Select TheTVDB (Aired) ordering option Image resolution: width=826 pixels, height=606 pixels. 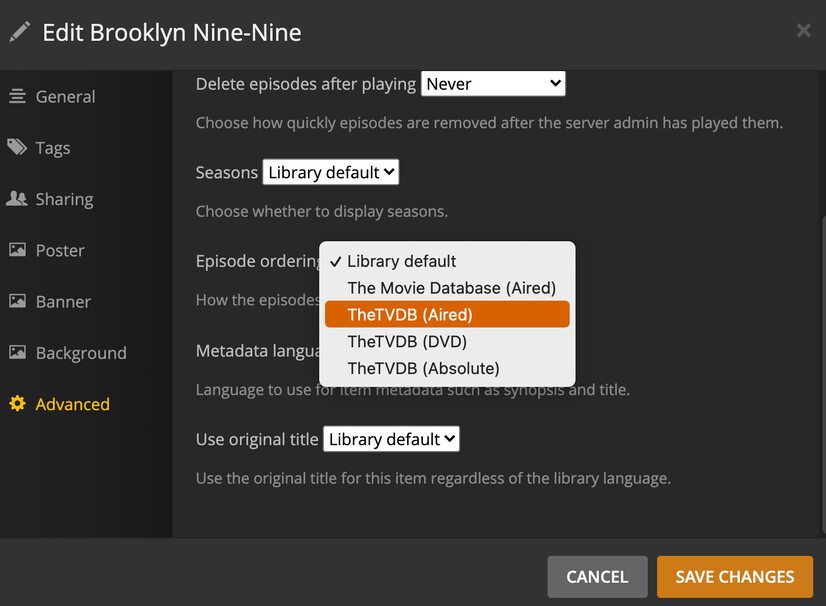(x=447, y=314)
